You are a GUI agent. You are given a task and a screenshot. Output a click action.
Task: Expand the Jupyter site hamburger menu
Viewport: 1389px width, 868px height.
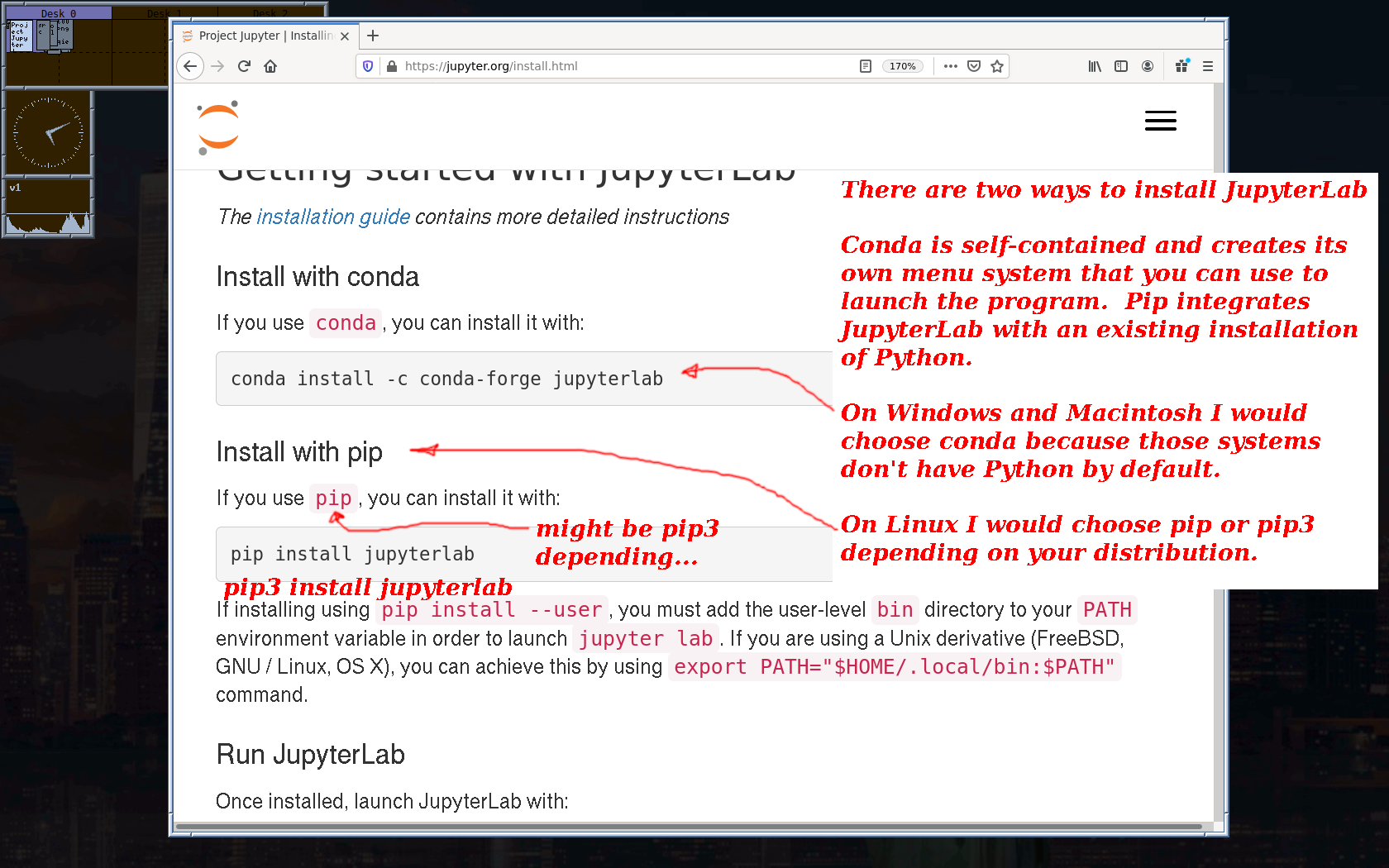(1160, 122)
